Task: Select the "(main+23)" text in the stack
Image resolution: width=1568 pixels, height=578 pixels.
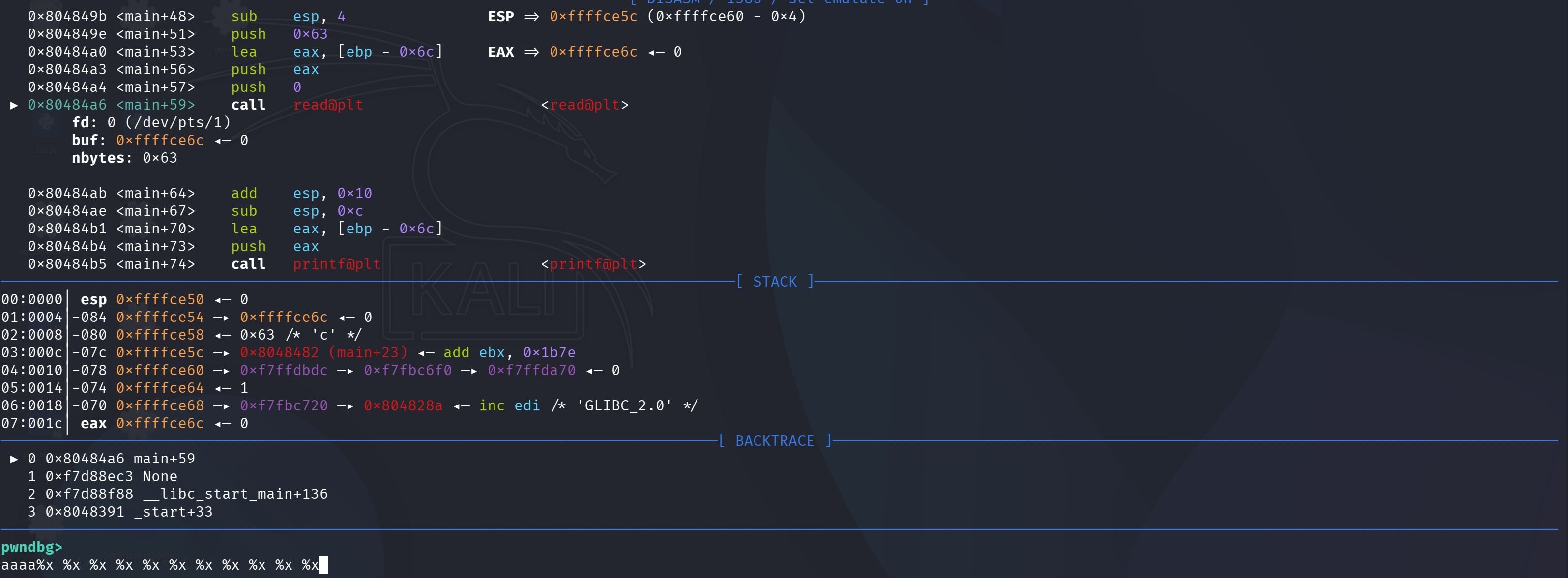Action: (x=368, y=352)
